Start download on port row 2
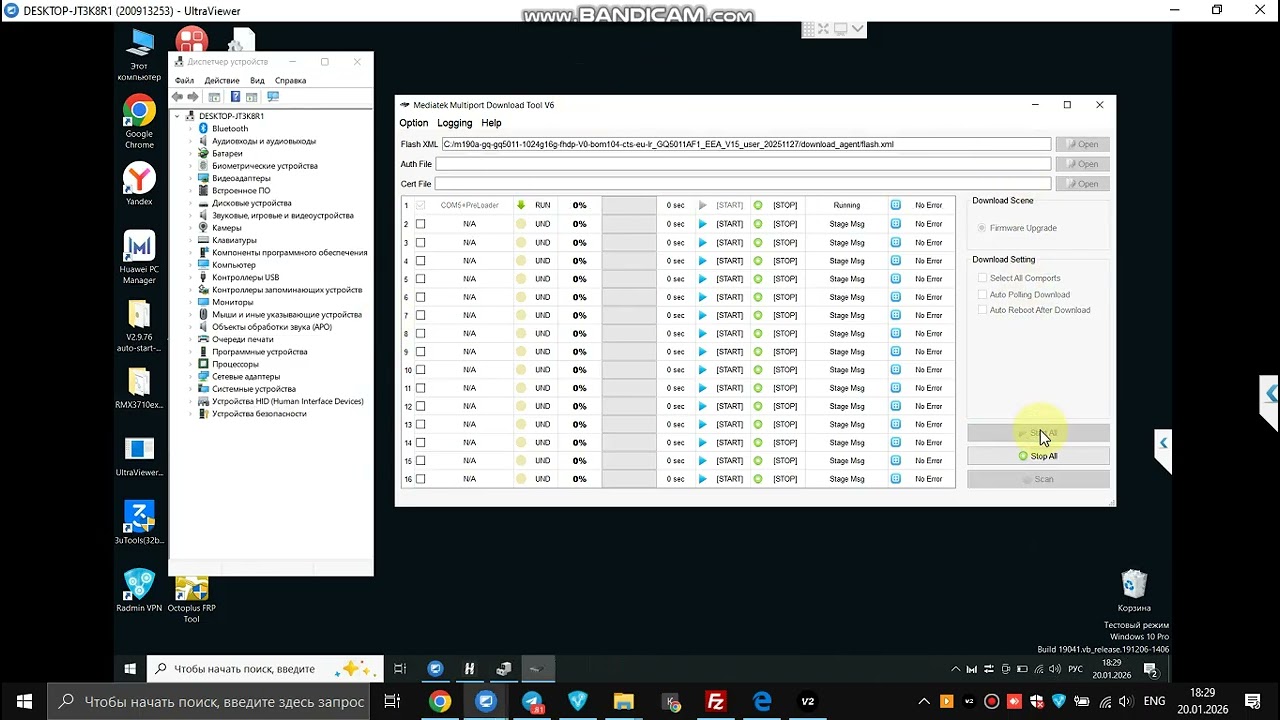Image resolution: width=1280 pixels, height=720 pixels. point(702,224)
